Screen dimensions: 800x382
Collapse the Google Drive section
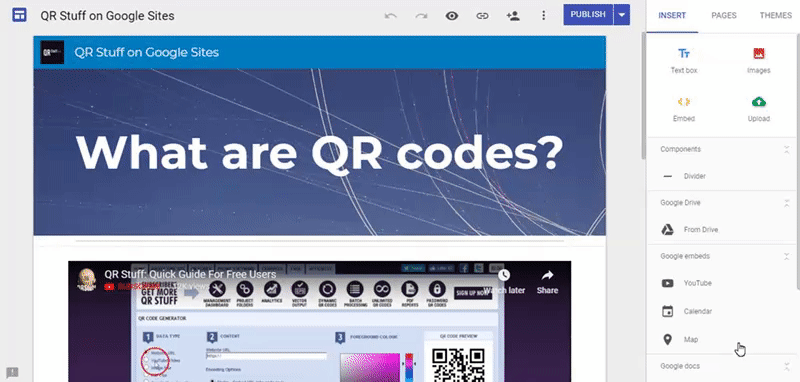click(787, 203)
